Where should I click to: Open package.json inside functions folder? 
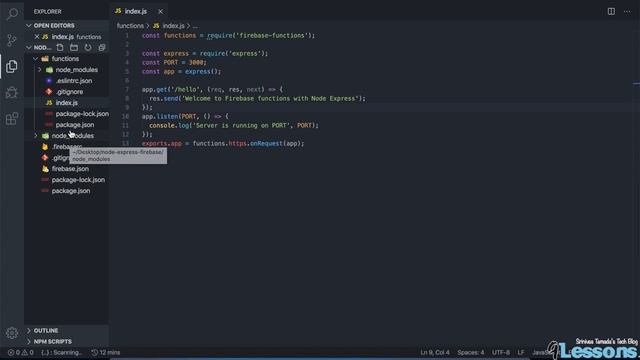(75, 125)
